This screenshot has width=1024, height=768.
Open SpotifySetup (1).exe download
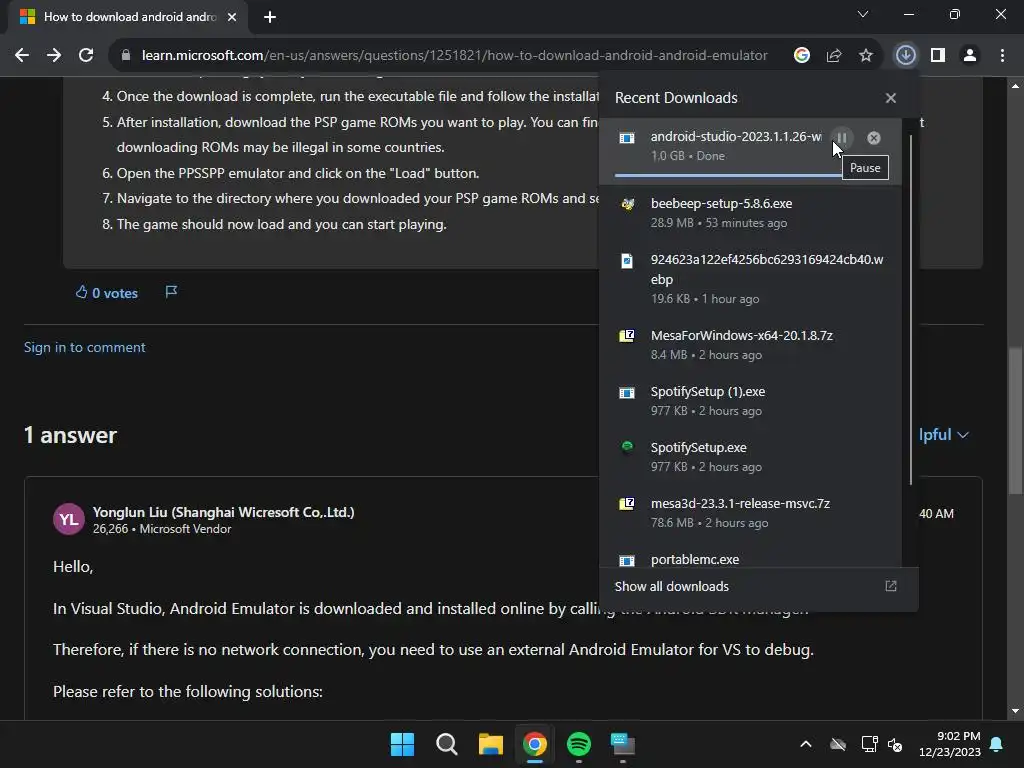coord(750,401)
